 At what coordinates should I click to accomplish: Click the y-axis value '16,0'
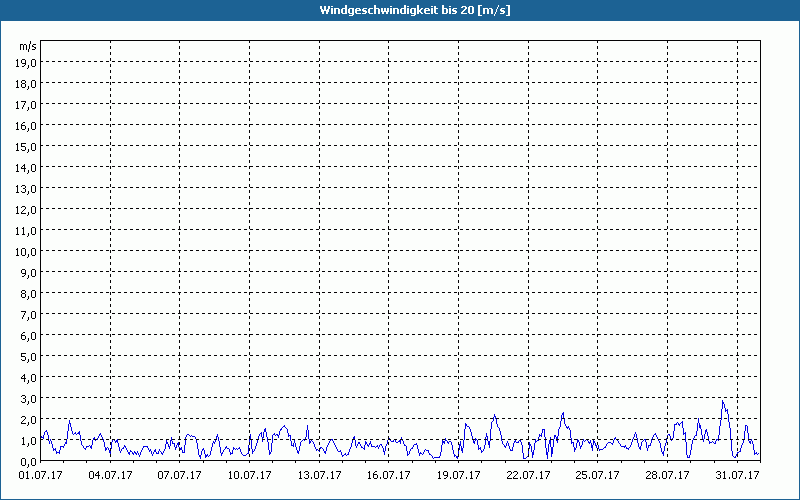(27, 126)
